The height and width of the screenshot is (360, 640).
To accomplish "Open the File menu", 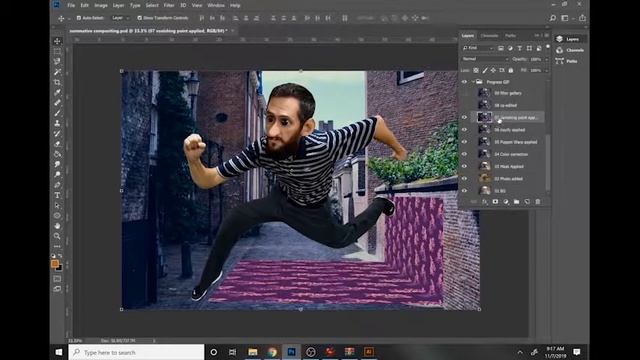I will pyautogui.click(x=71, y=5).
